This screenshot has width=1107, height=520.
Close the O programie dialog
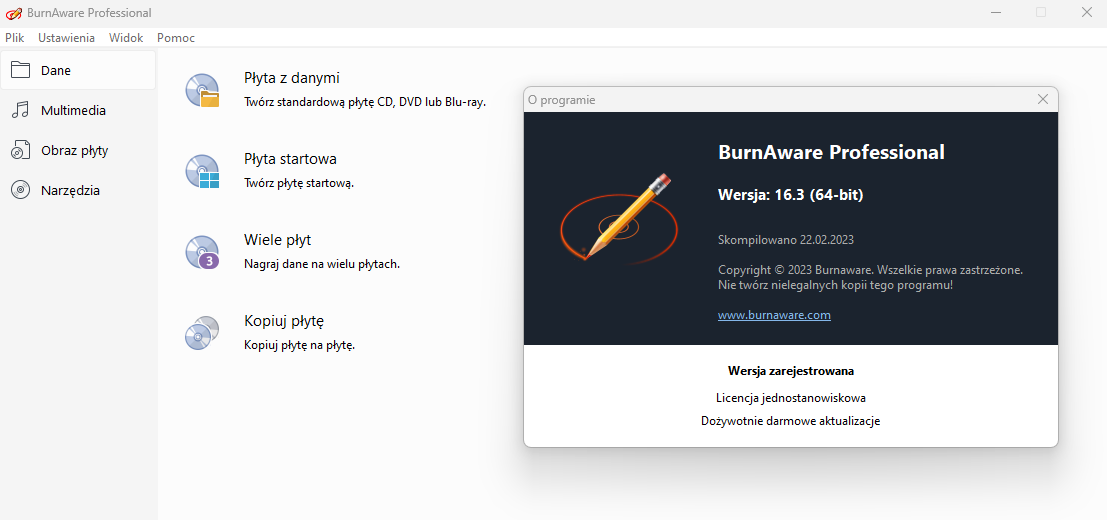point(1043,99)
